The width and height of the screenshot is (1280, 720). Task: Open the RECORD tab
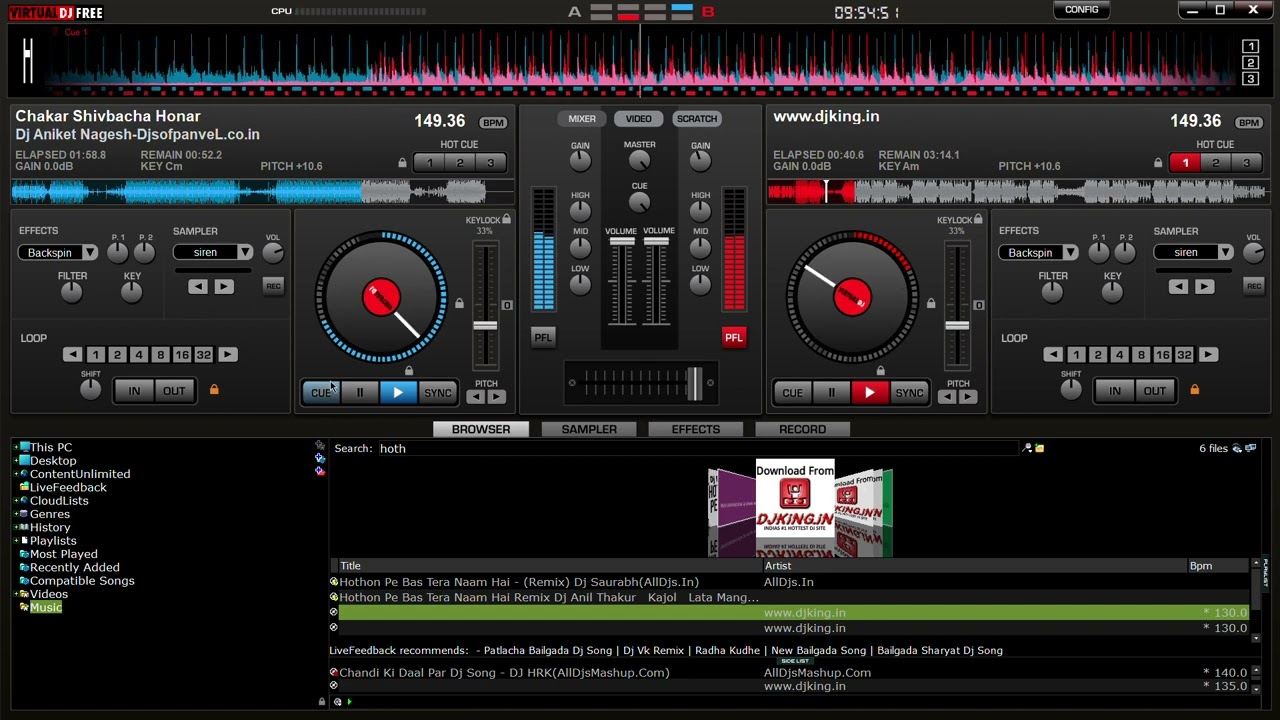pyautogui.click(x=802, y=429)
